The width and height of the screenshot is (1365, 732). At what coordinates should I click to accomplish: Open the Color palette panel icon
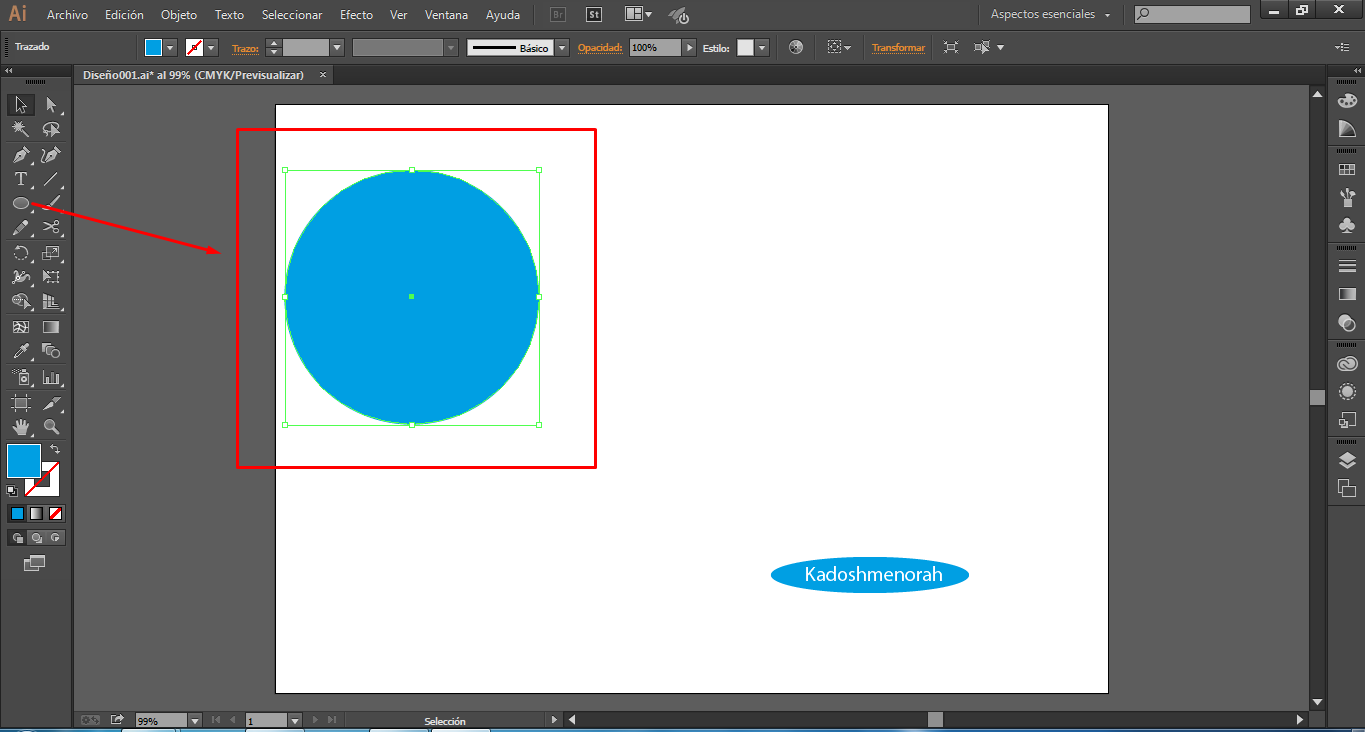point(1347,100)
